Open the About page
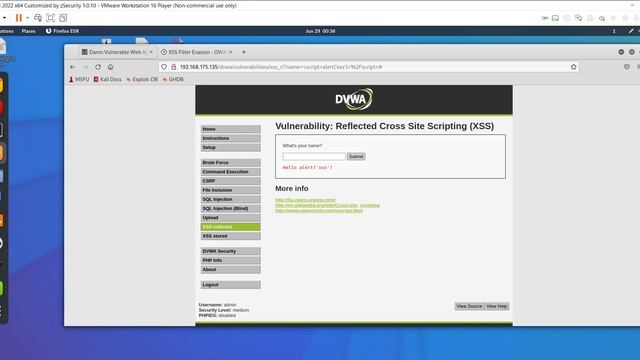 click(231, 269)
